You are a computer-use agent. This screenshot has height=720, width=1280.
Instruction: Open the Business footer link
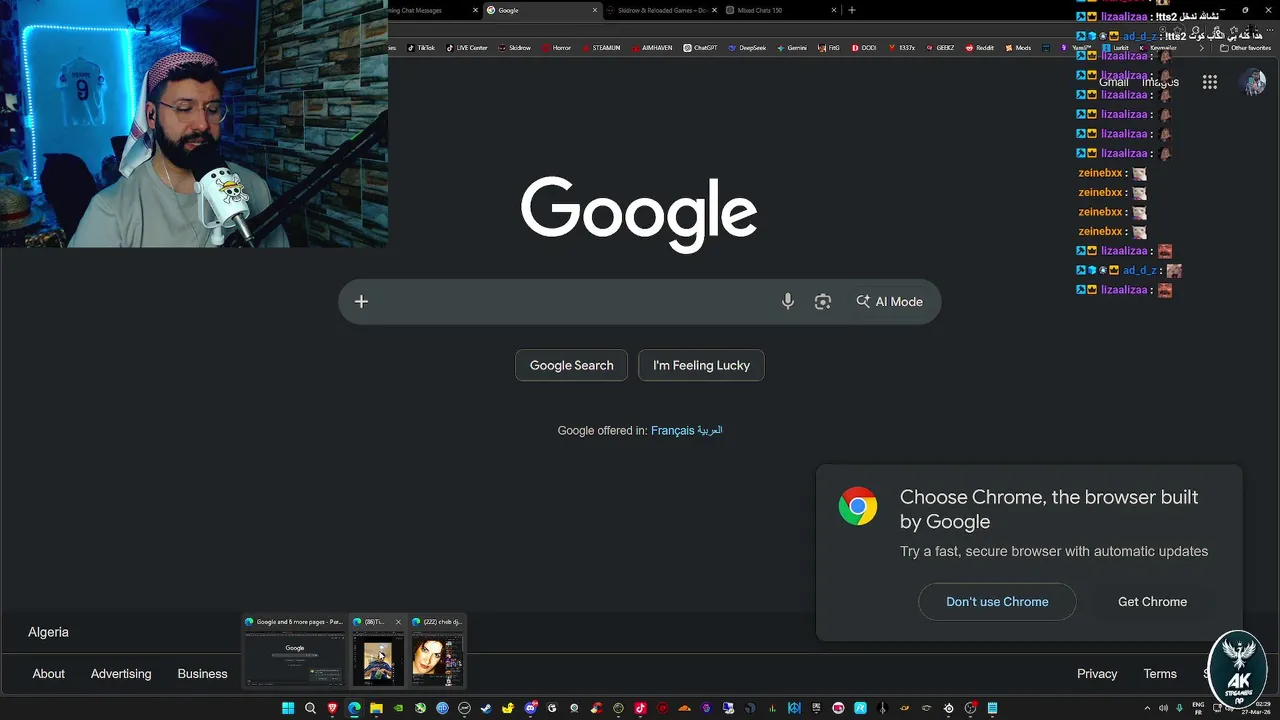202,673
